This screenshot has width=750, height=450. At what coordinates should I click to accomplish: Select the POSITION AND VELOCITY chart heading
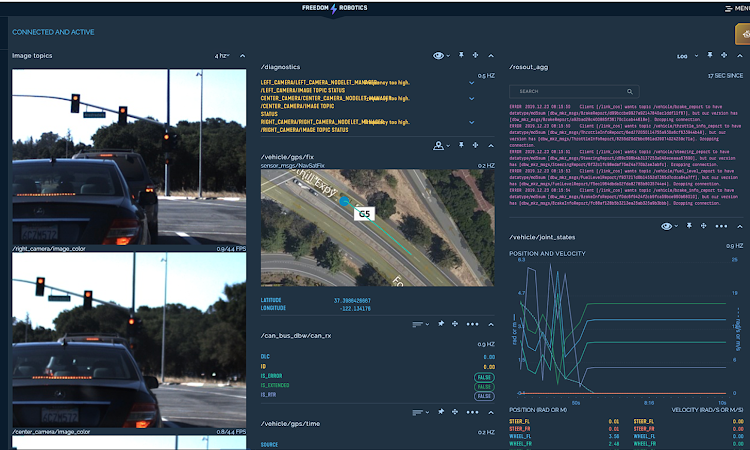[547, 254]
